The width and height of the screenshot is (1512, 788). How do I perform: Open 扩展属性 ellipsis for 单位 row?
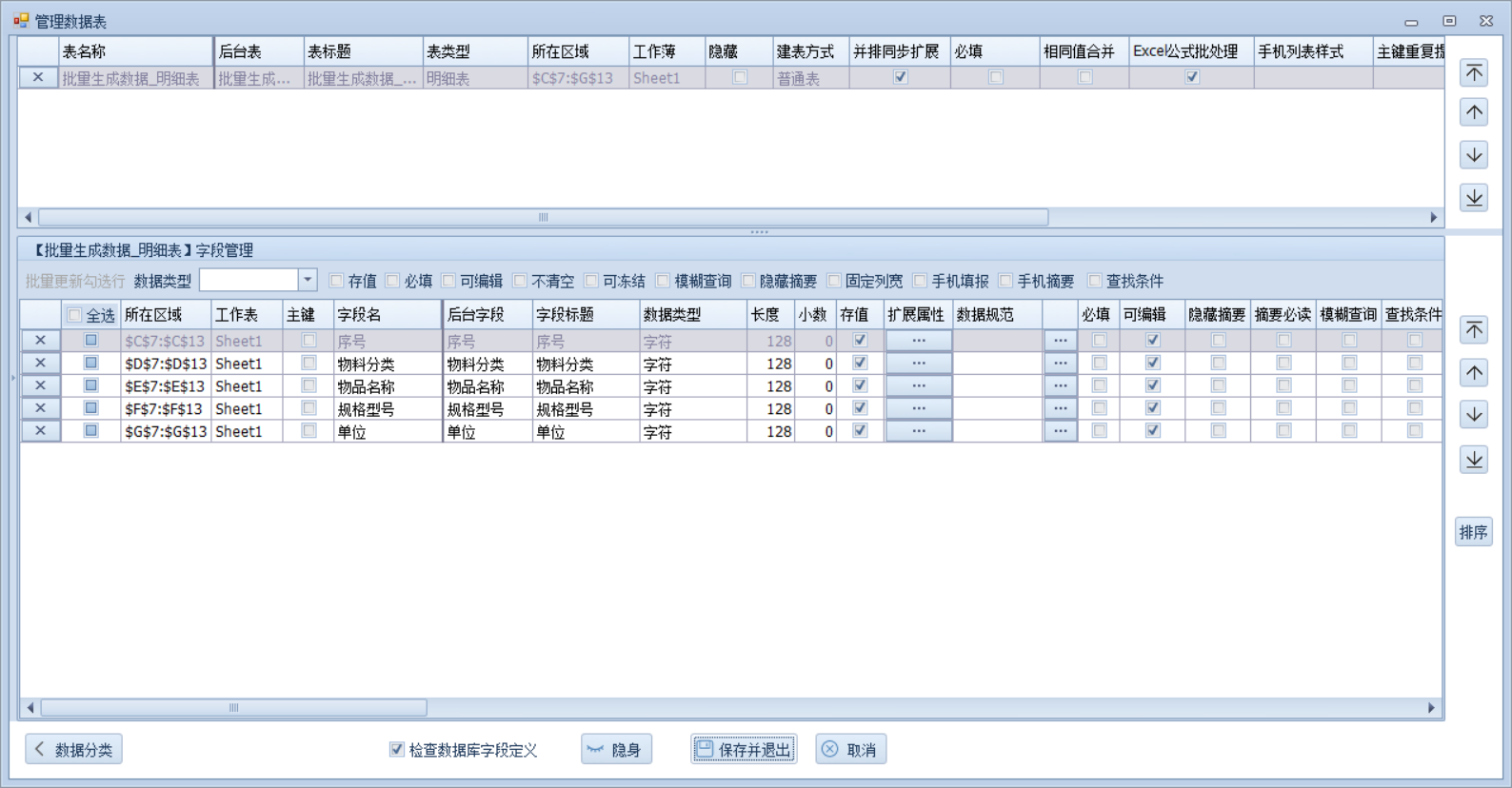click(918, 431)
